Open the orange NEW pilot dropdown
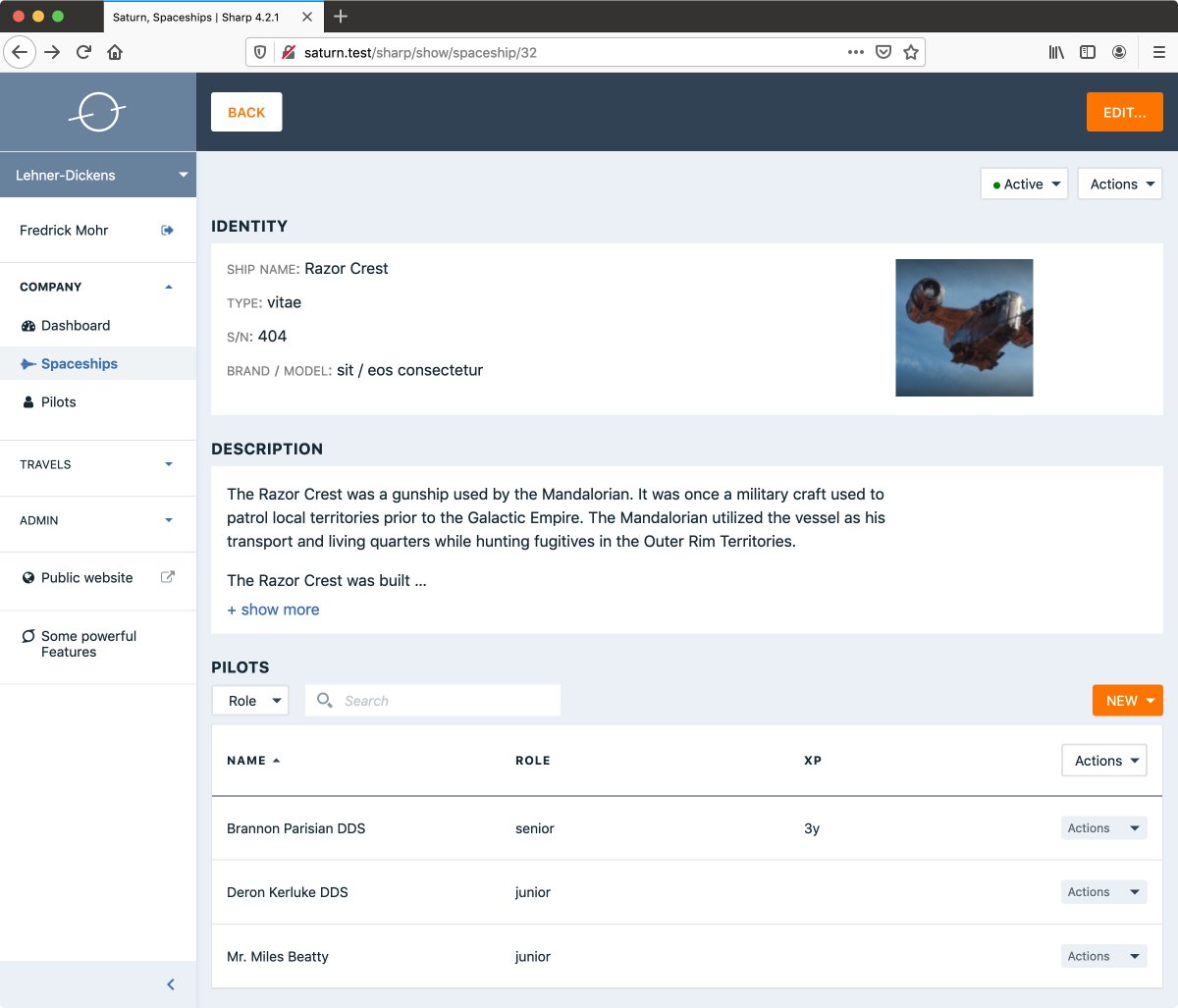 coord(1128,701)
